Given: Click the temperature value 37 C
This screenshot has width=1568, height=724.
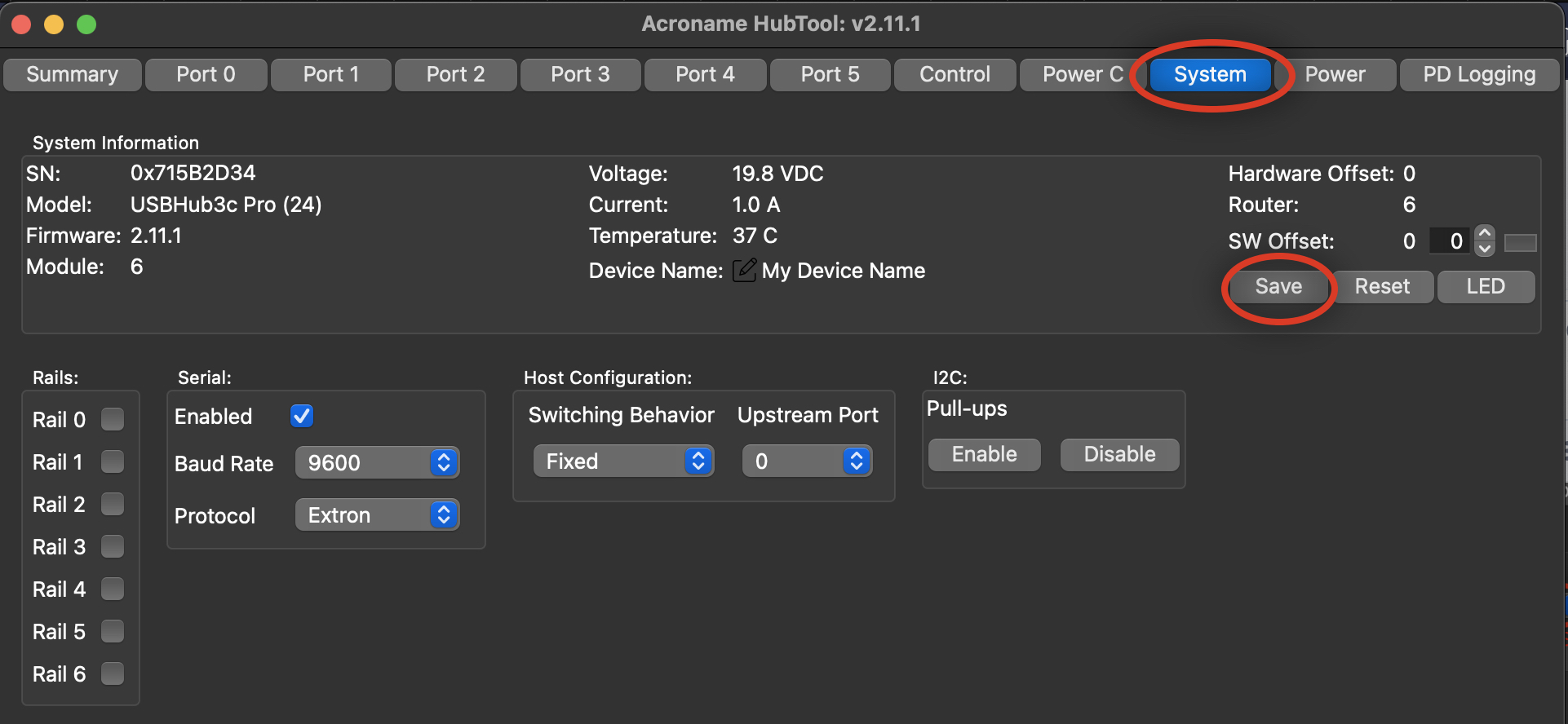Looking at the screenshot, I should pos(755,236).
